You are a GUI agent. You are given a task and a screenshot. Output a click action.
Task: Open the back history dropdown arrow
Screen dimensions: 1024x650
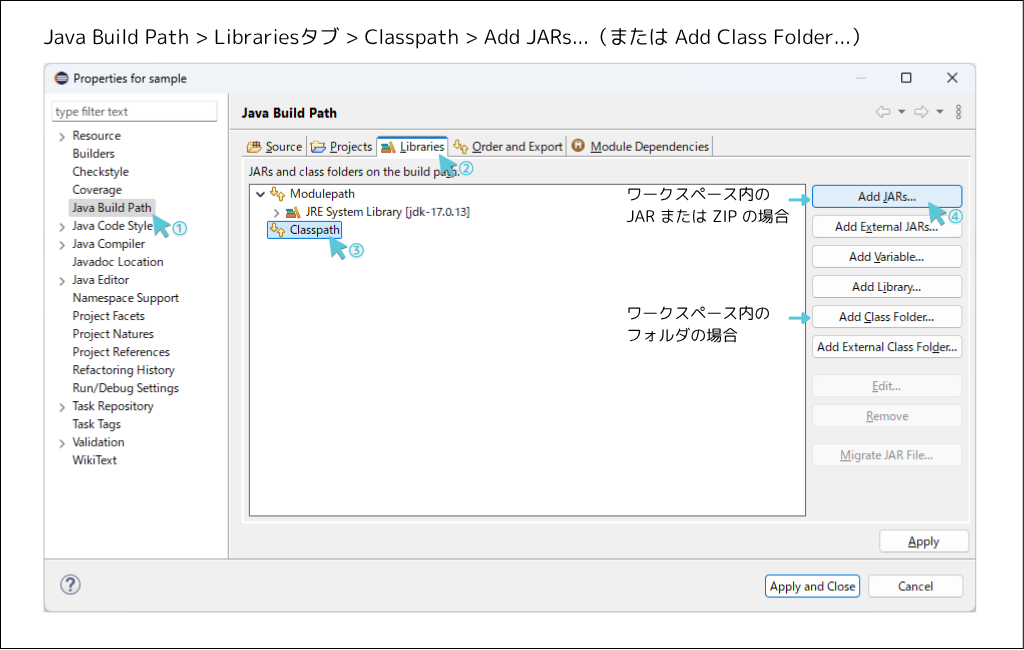[901, 112]
